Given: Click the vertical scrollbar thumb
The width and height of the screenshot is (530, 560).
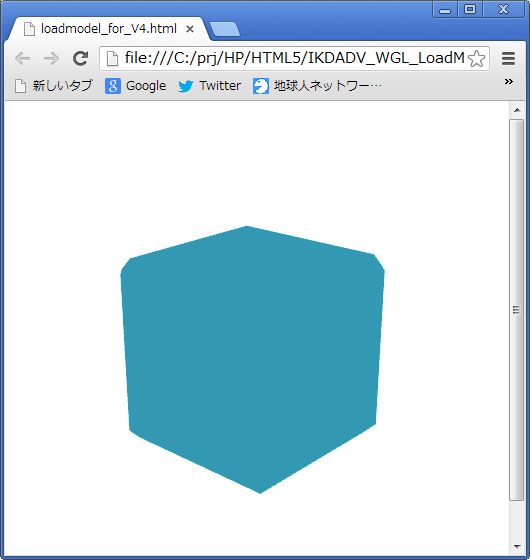Looking at the screenshot, I should 516,310.
